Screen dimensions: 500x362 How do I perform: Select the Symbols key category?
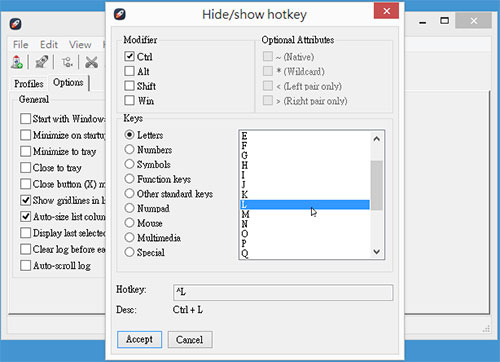(x=129, y=164)
